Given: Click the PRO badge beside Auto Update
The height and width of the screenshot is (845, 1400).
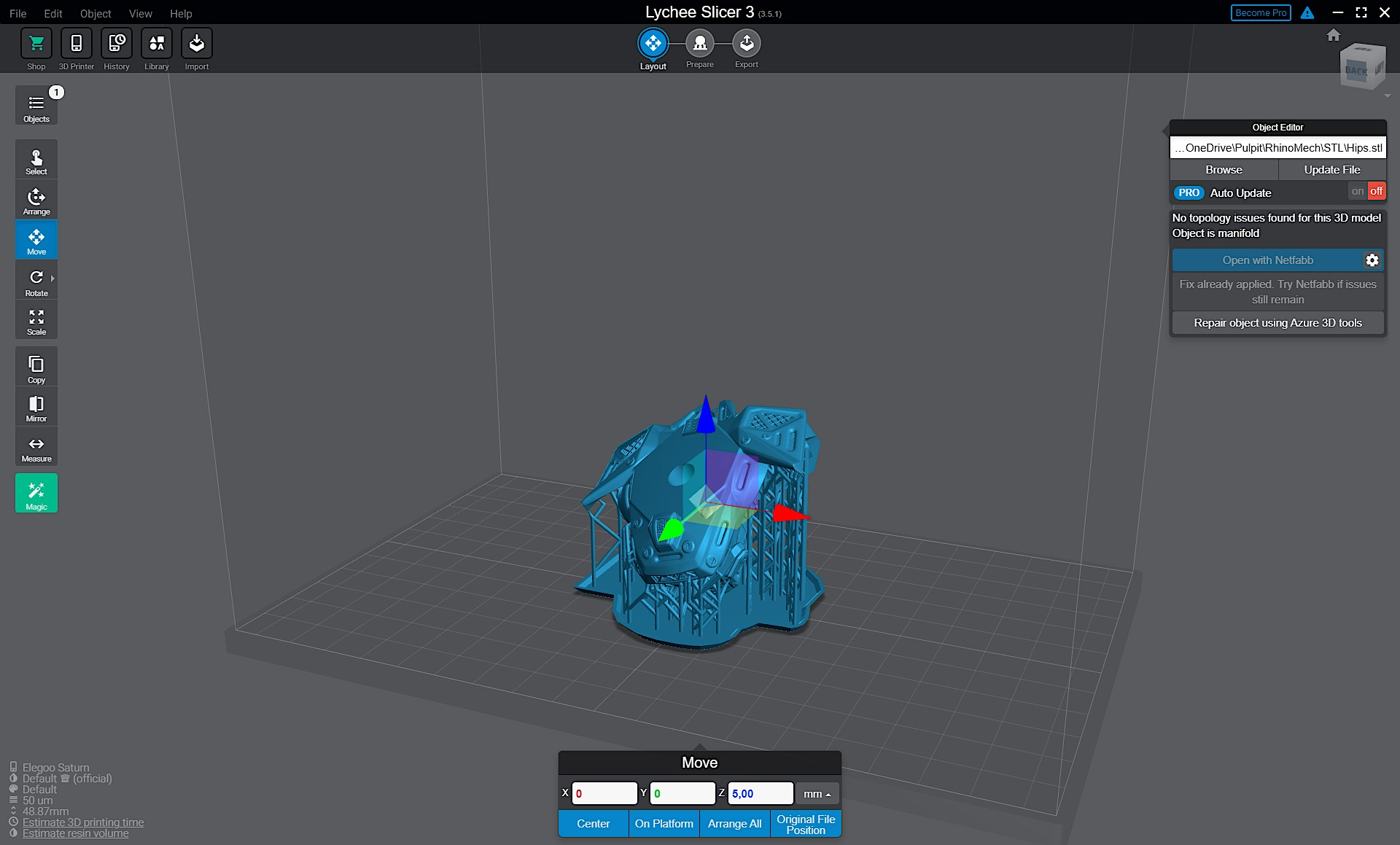Looking at the screenshot, I should [x=1189, y=193].
